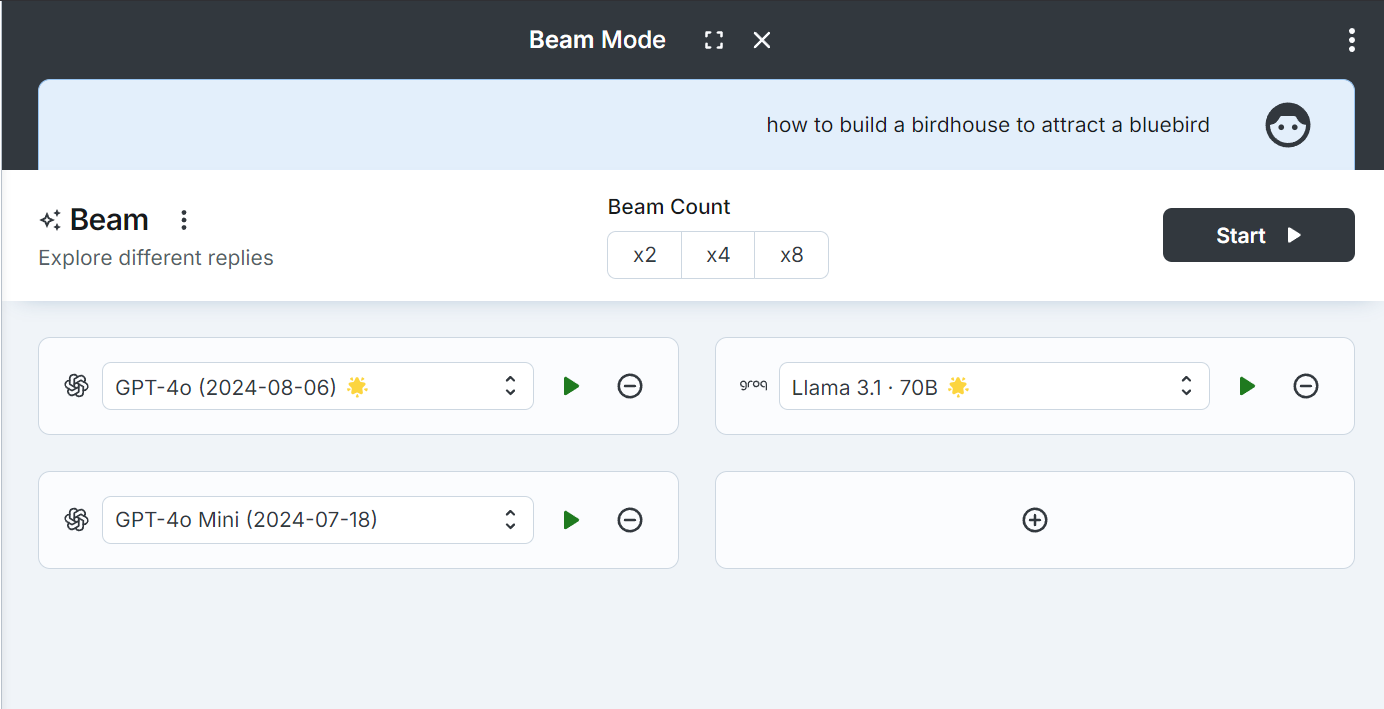Set beam count to x4

click(718, 255)
